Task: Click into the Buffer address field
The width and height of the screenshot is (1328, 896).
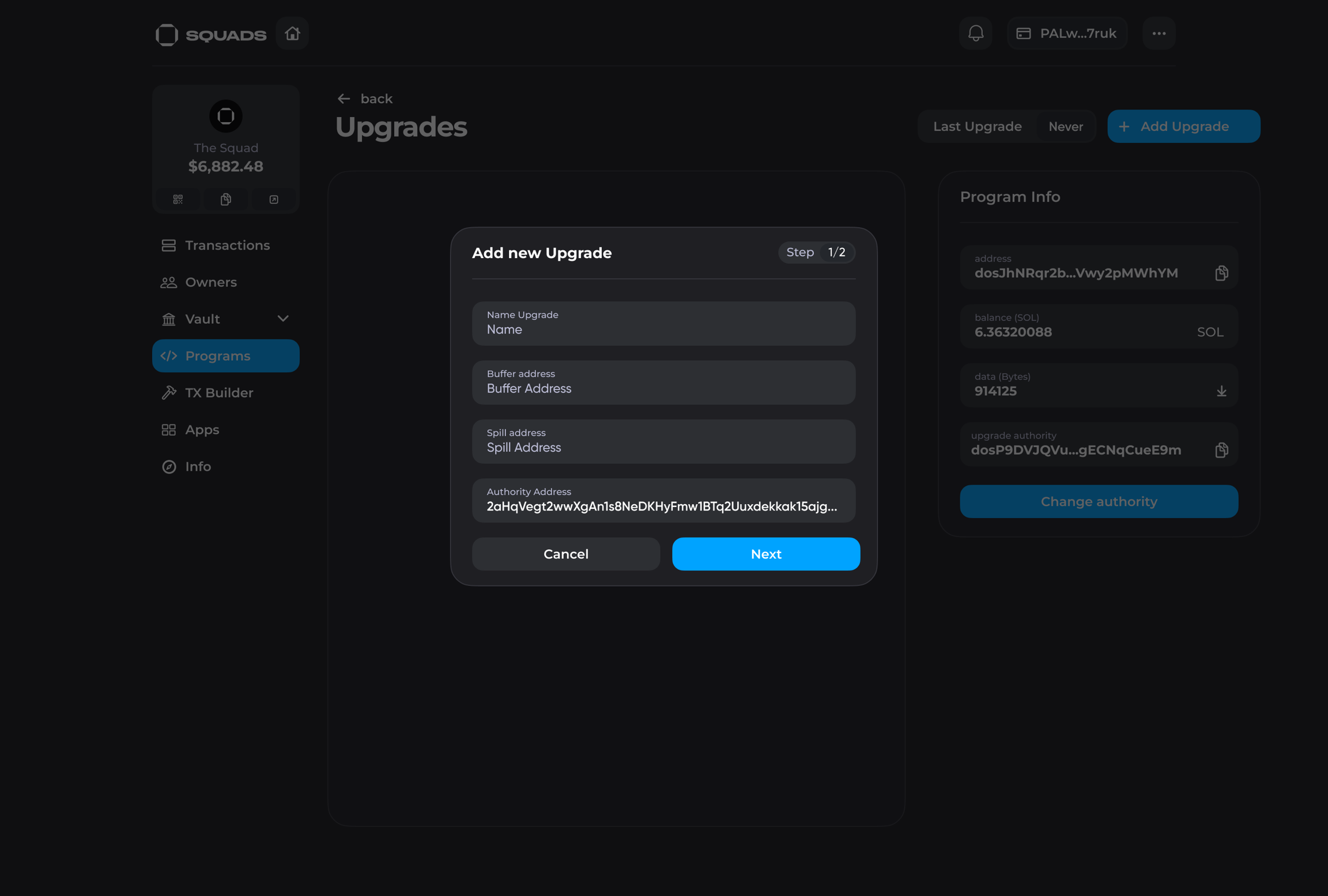Action: [x=663, y=388]
